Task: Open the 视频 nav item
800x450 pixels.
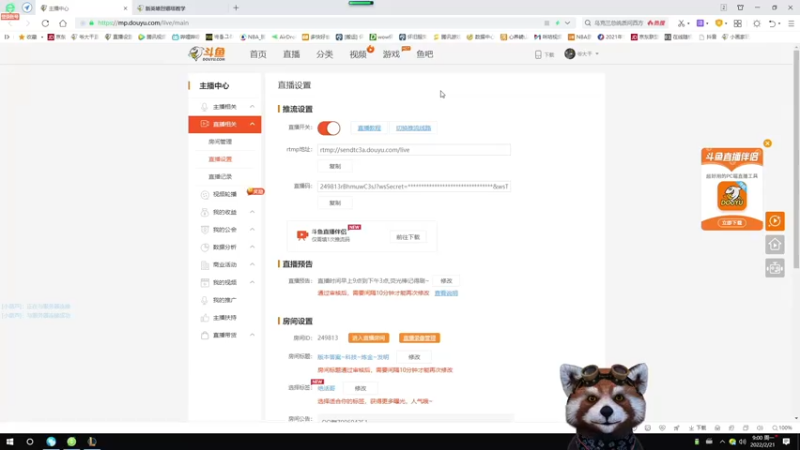Action: pos(358,54)
